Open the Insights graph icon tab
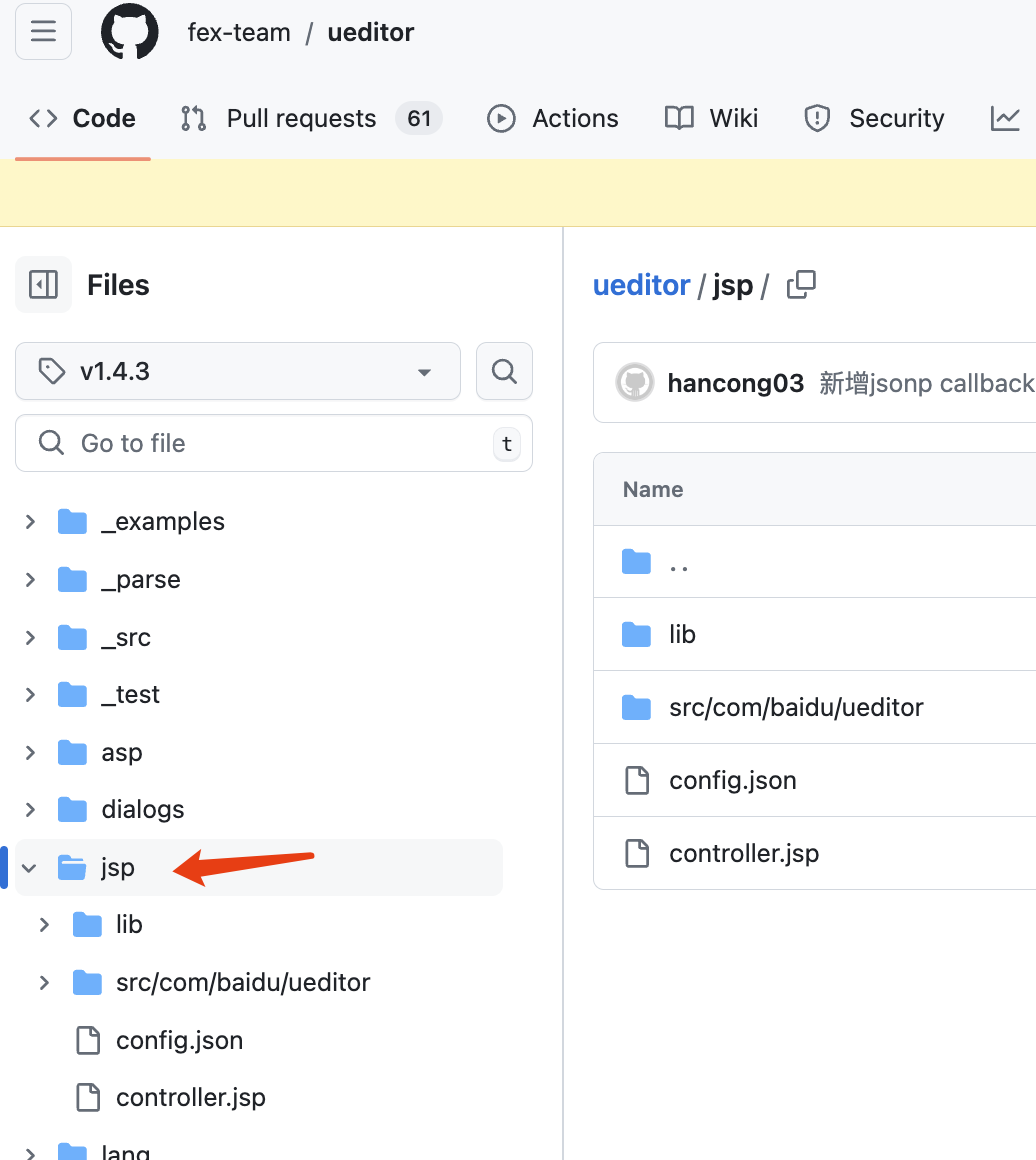Viewport: 1036px width, 1160px height. point(1004,119)
